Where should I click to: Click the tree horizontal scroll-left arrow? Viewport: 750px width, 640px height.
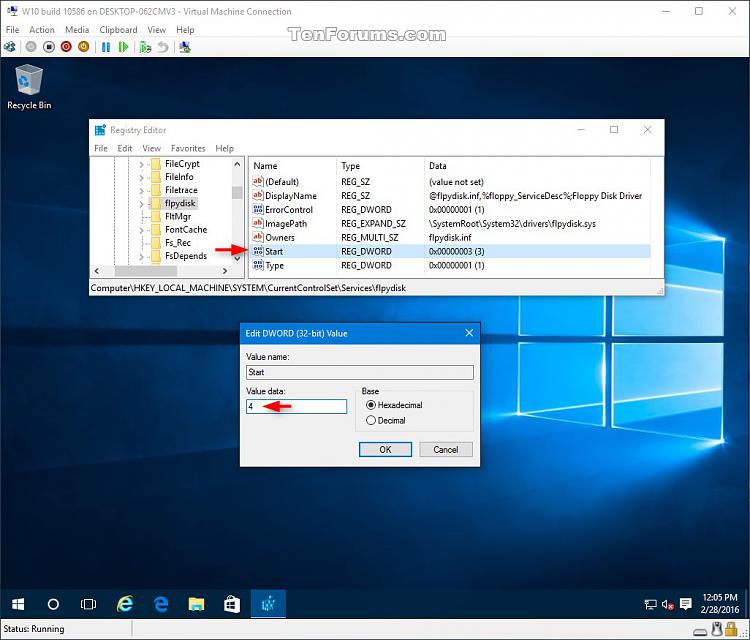97,271
